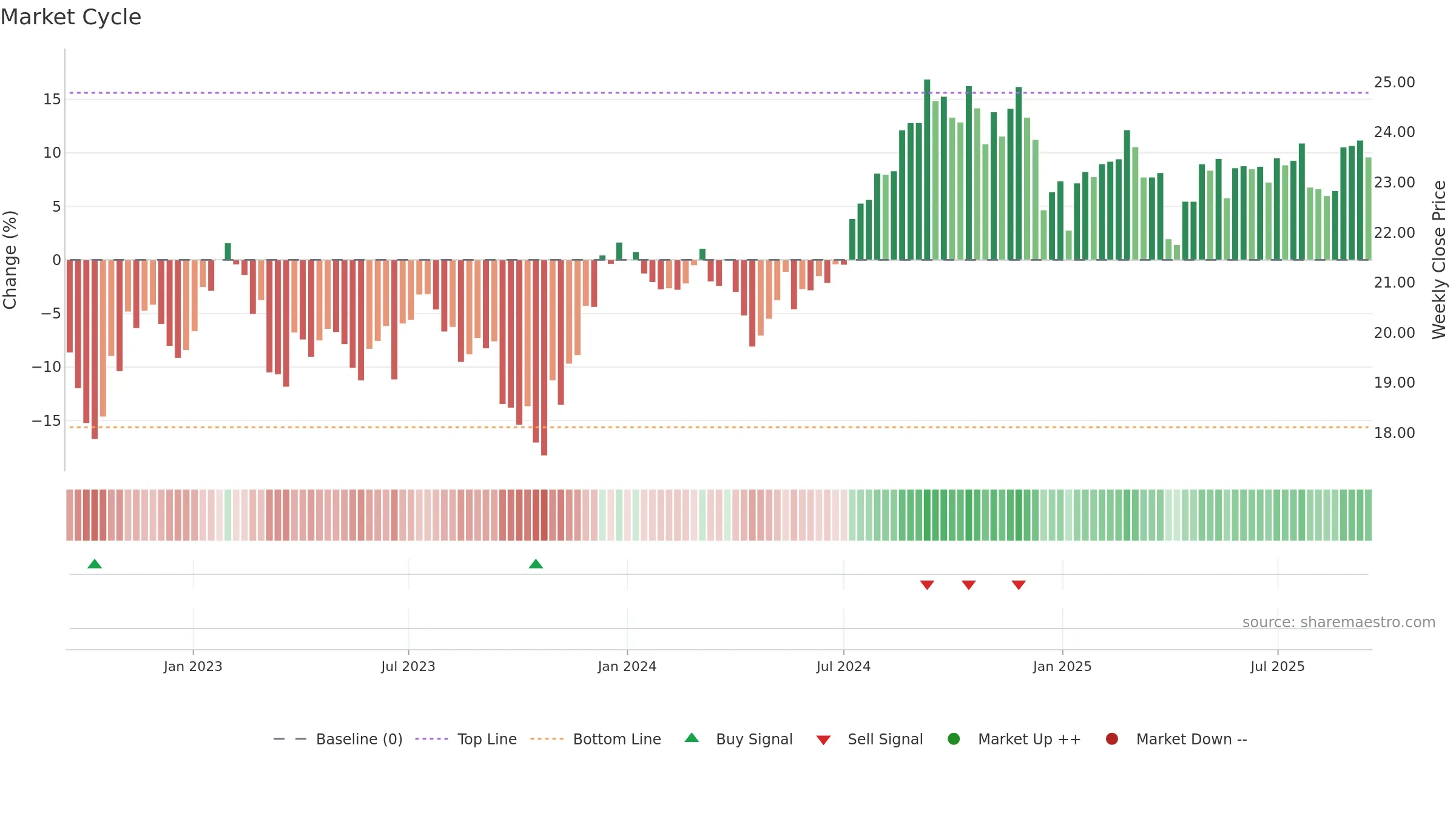Viewport: 1456px width, 819px height.
Task: Click the Jul 2025 axis label
Action: [x=1278, y=666]
